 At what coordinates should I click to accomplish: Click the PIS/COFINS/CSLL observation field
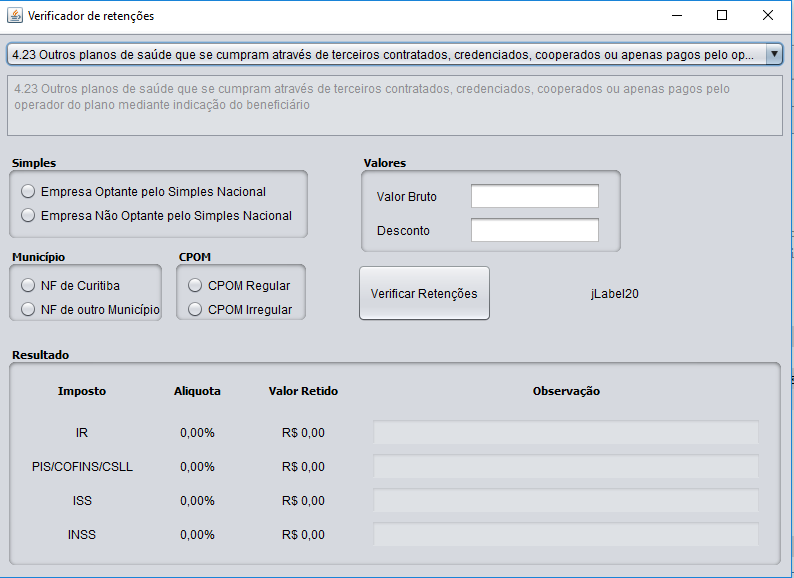(566, 466)
